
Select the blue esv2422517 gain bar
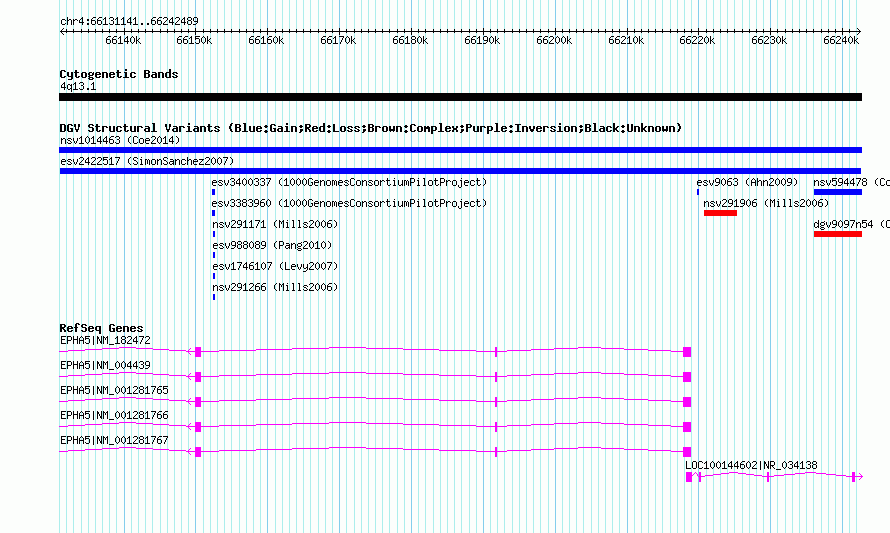click(x=460, y=171)
